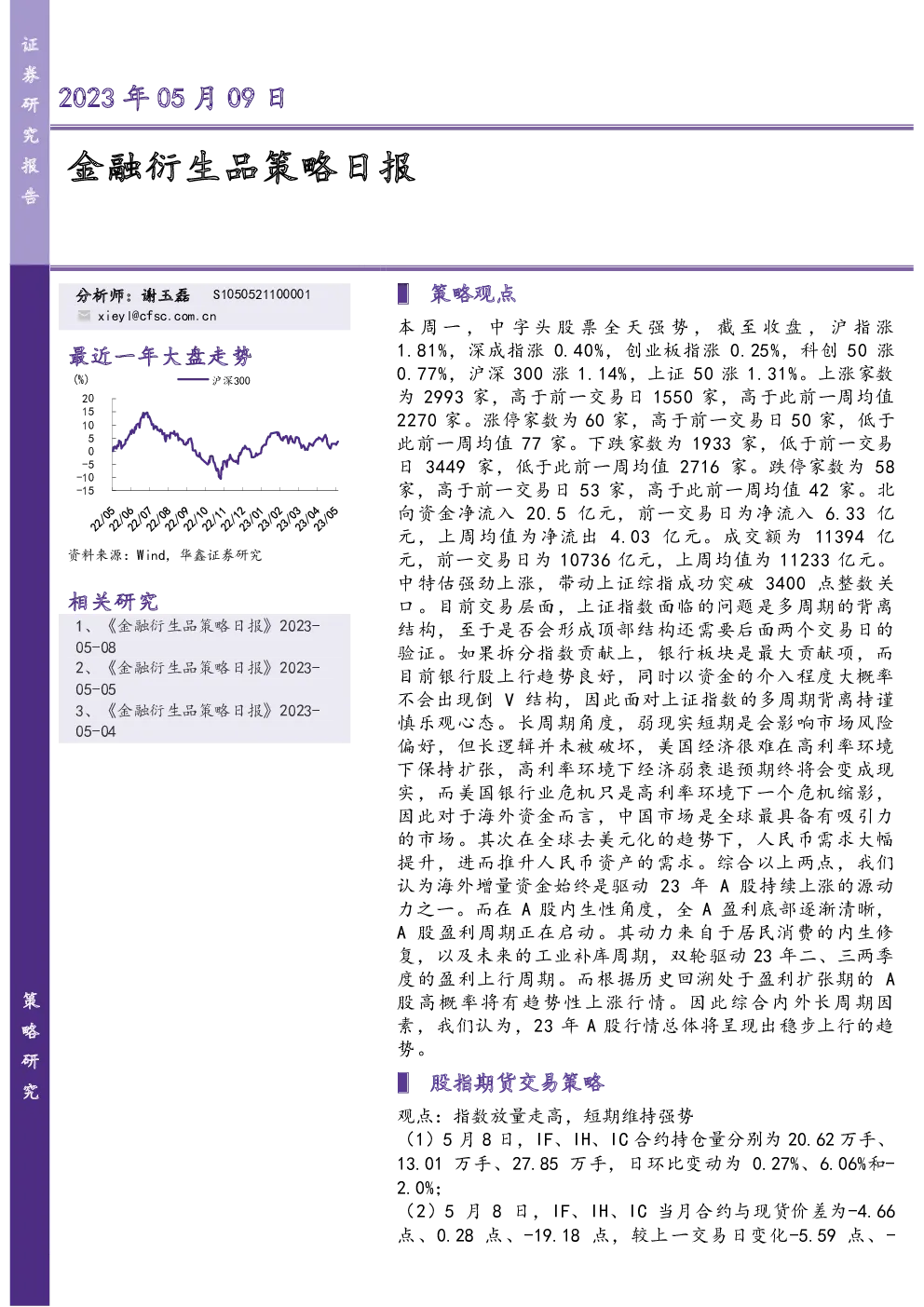The image size is (924, 1307).
Task: Open related report dated 2023-05-05
Action: point(197,678)
